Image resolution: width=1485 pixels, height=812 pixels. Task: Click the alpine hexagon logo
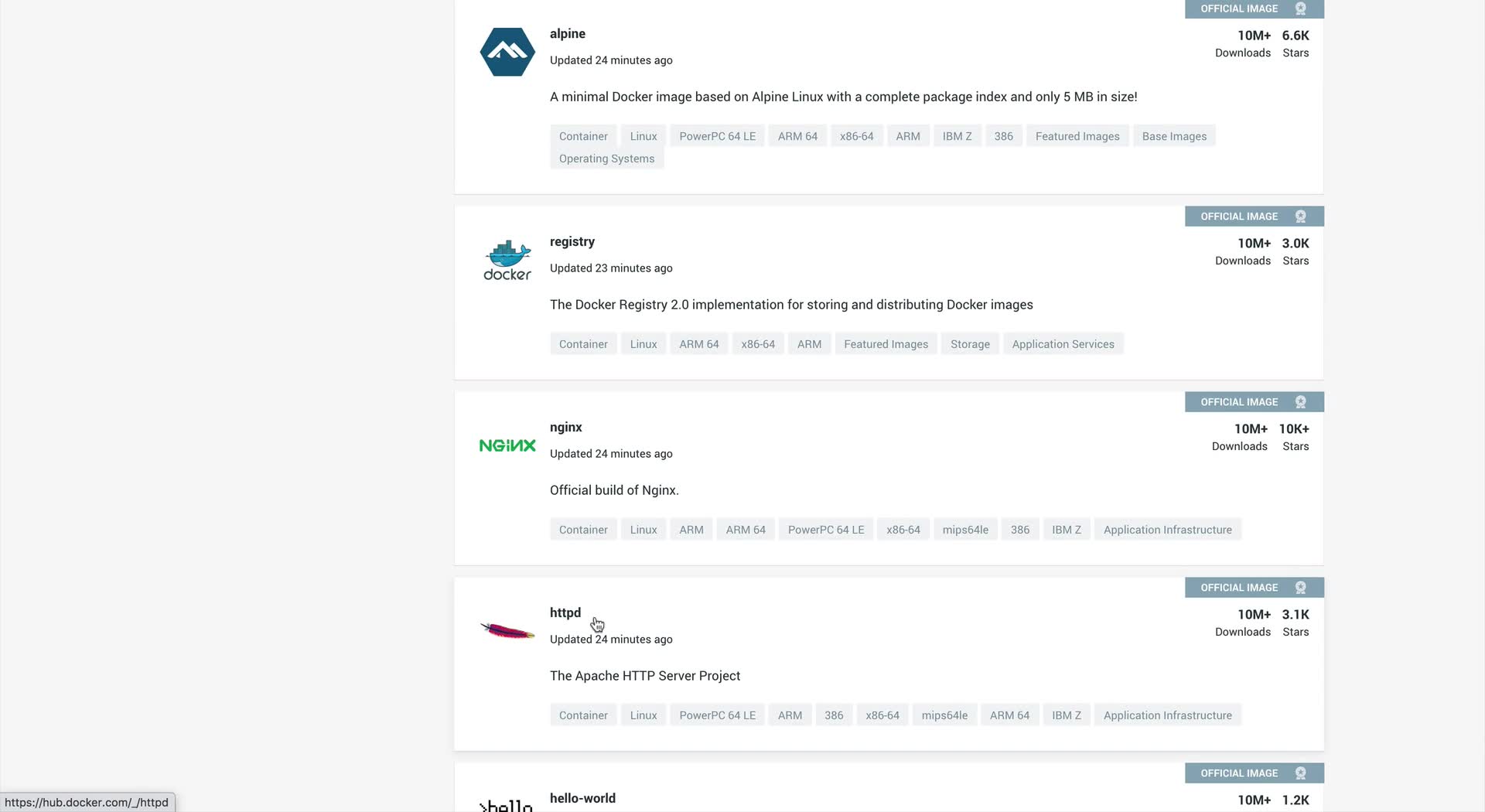pyautogui.click(x=507, y=52)
